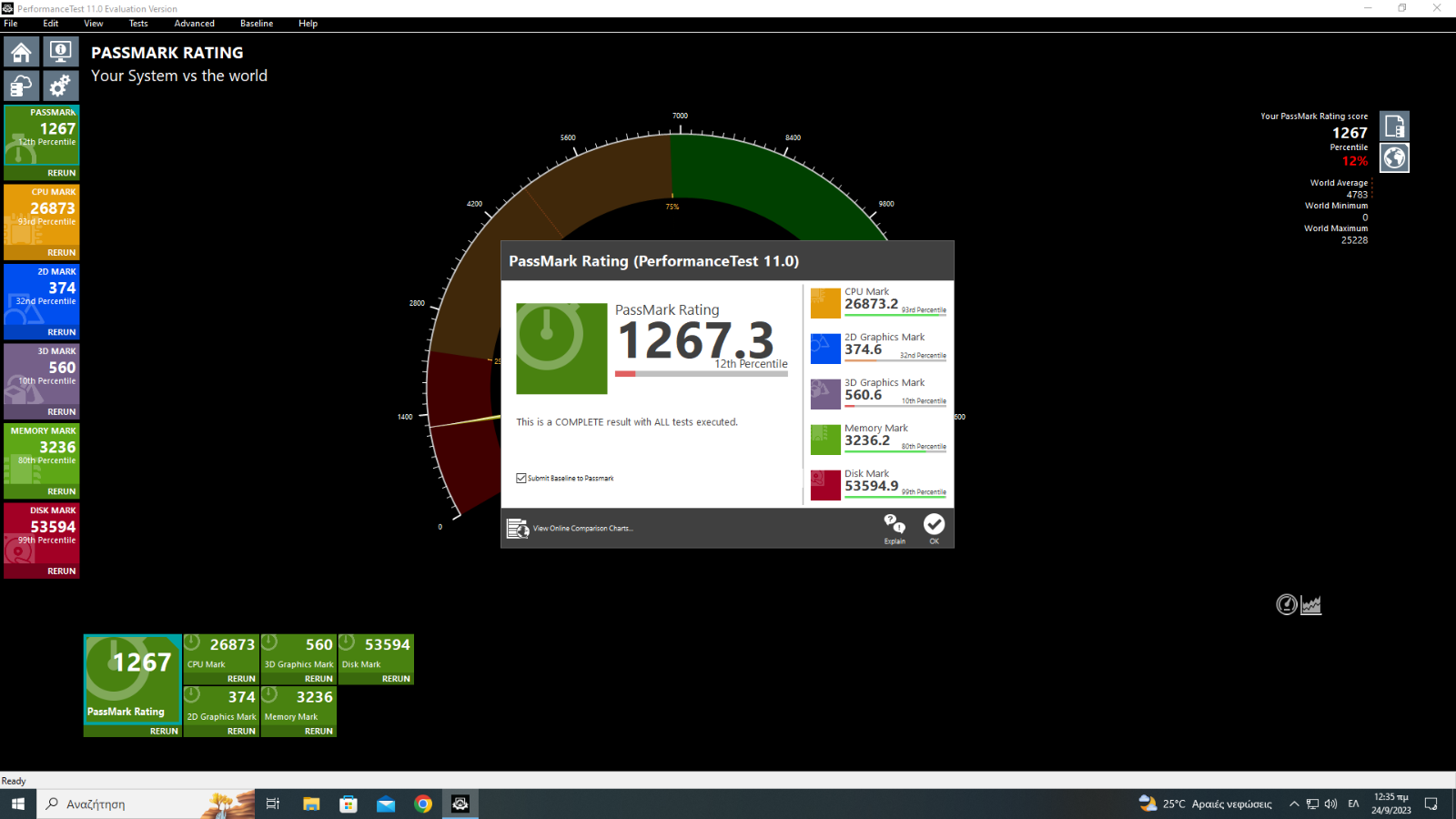Open the Edit menu
Viewport: 1456px width, 819px height.
pyautogui.click(x=51, y=24)
